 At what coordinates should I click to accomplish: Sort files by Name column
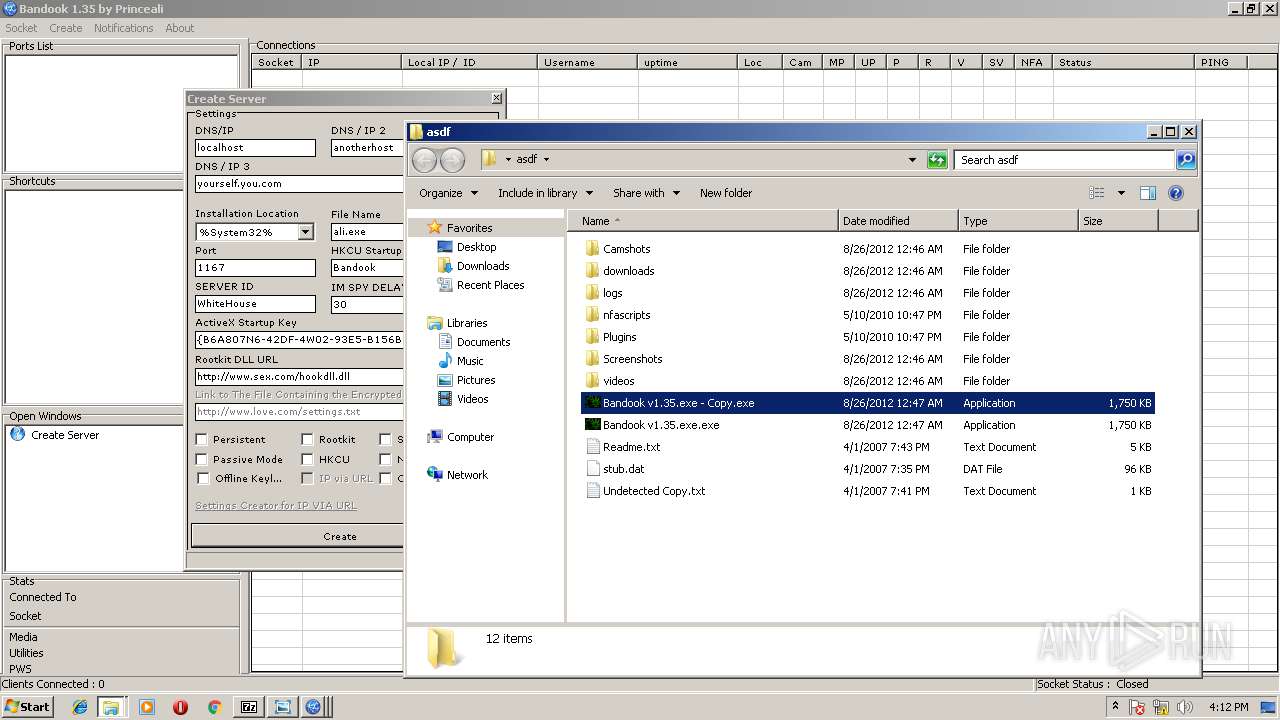703,221
